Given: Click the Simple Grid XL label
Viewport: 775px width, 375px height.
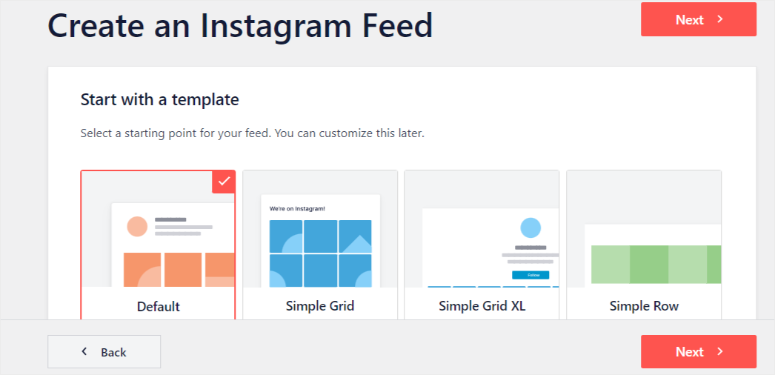Looking at the screenshot, I should [482, 306].
